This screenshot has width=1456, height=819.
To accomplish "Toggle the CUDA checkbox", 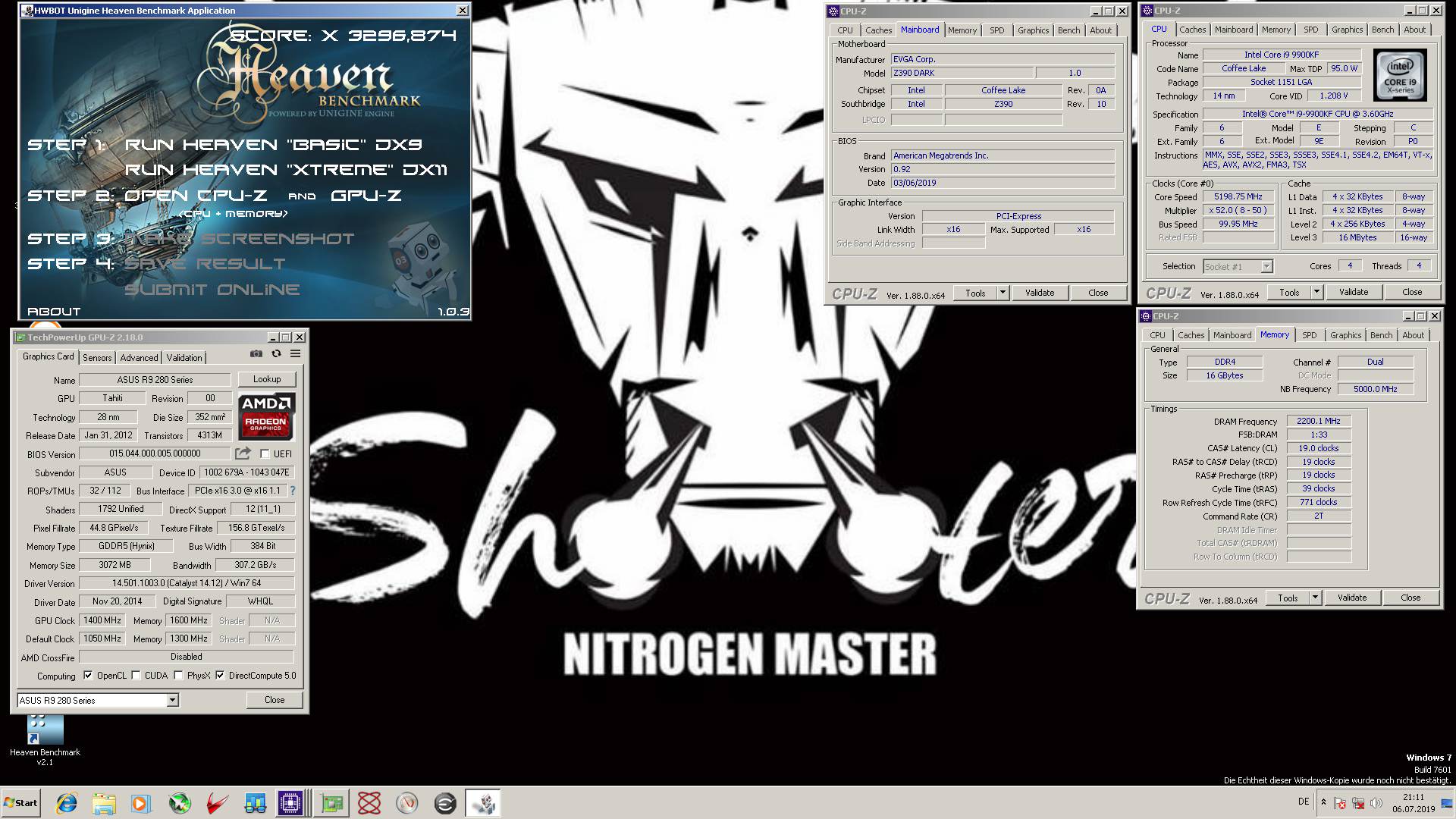I will (x=136, y=676).
